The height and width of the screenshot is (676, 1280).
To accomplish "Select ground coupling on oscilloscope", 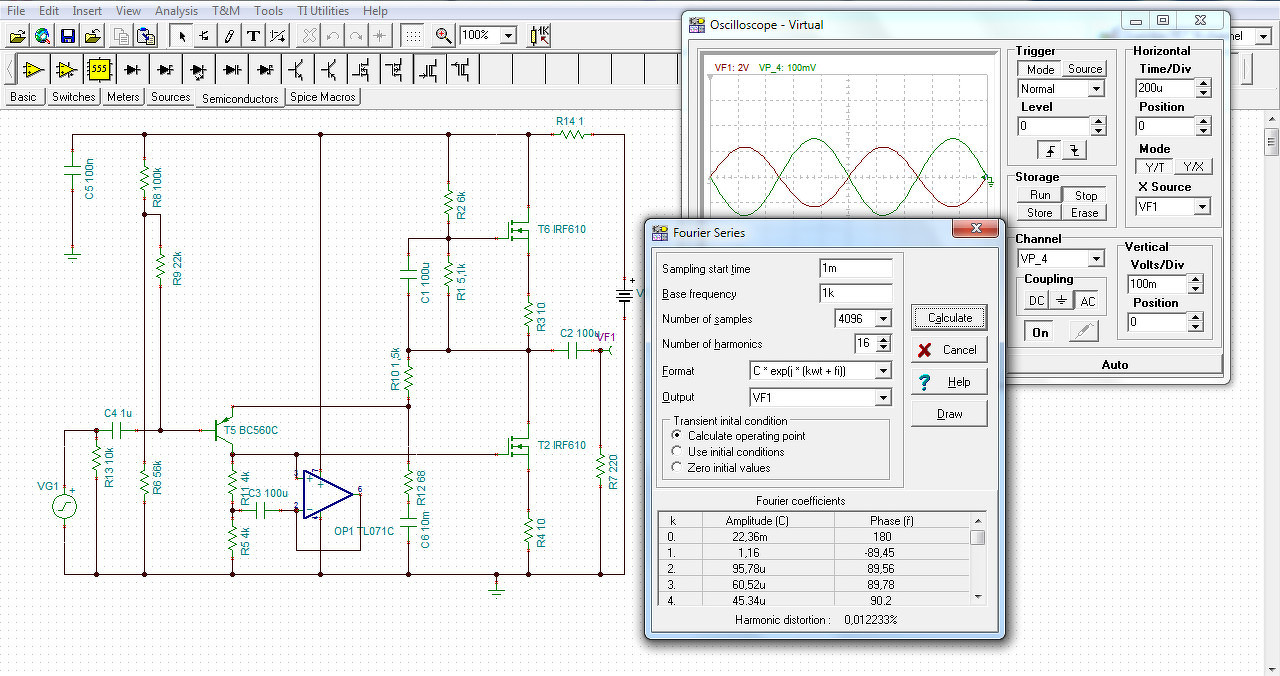I will pos(1061,301).
